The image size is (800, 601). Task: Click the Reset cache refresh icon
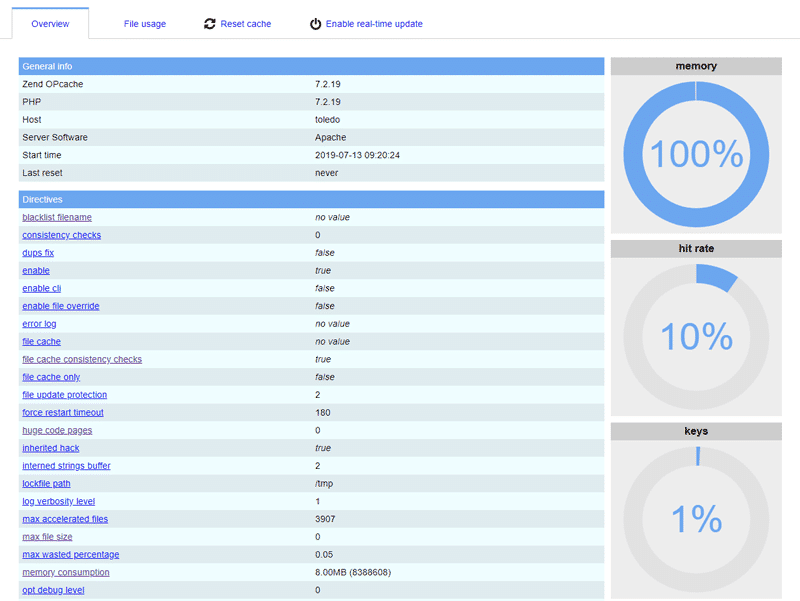pyautogui.click(x=208, y=22)
